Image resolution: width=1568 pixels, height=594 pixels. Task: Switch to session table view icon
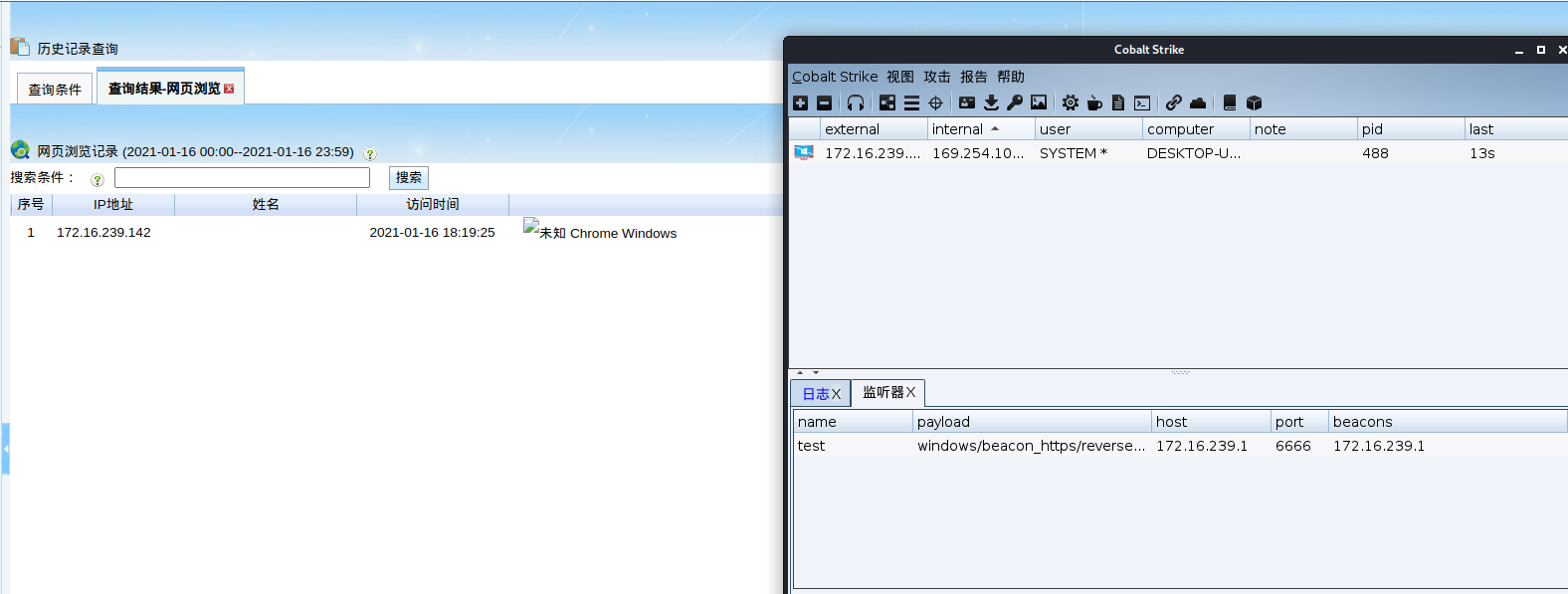click(x=911, y=102)
